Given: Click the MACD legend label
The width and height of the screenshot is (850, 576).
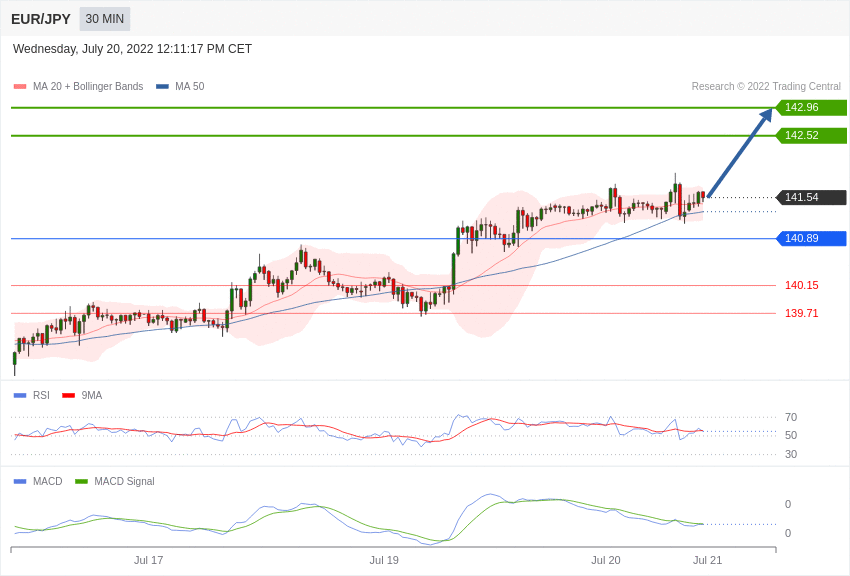Looking at the screenshot, I should pyautogui.click(x=48, y=481).
